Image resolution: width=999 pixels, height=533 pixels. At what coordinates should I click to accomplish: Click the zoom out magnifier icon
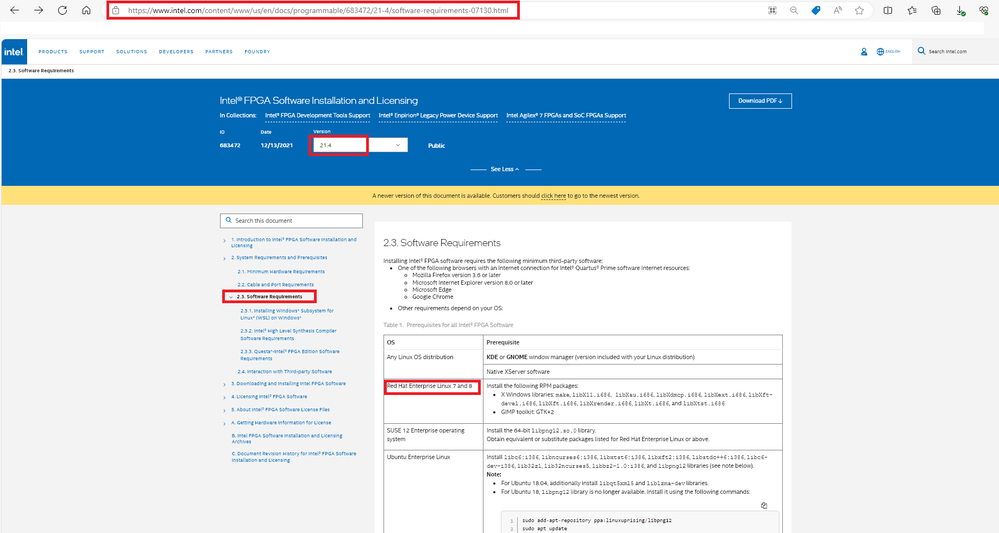(794, 10)
